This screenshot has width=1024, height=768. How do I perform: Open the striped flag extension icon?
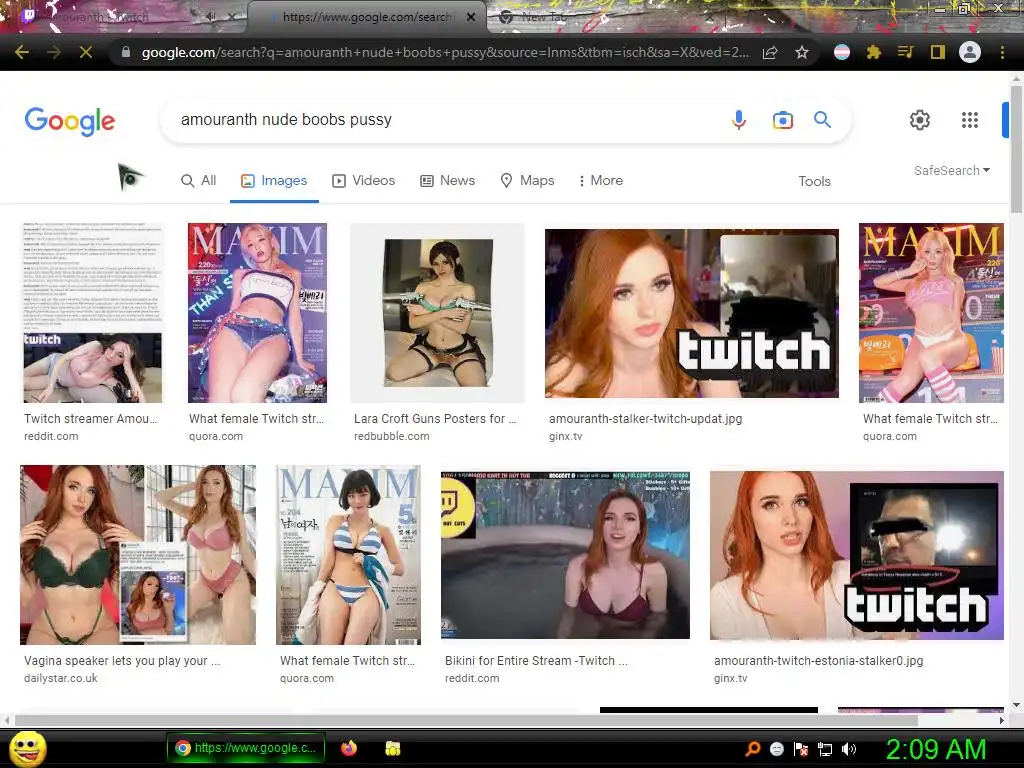[842, 52]
